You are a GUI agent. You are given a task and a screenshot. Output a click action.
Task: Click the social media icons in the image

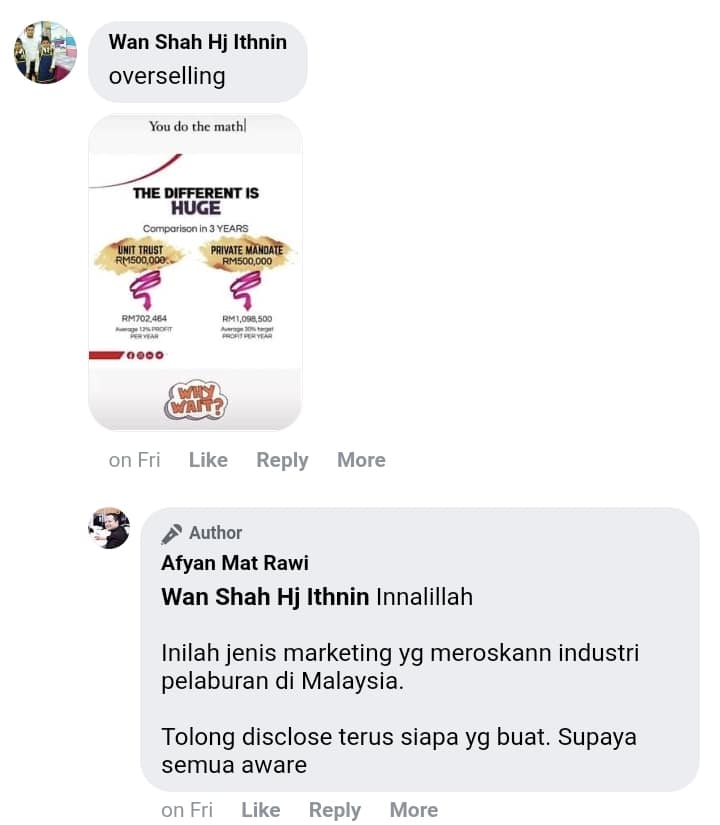click(x=145, y=355)
